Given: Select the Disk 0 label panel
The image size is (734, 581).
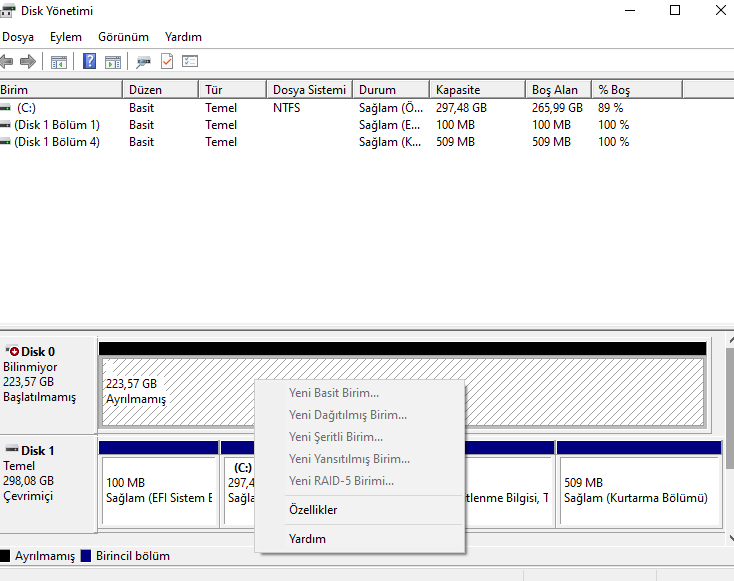Looking at the screenshot, I should click(49, 385).
